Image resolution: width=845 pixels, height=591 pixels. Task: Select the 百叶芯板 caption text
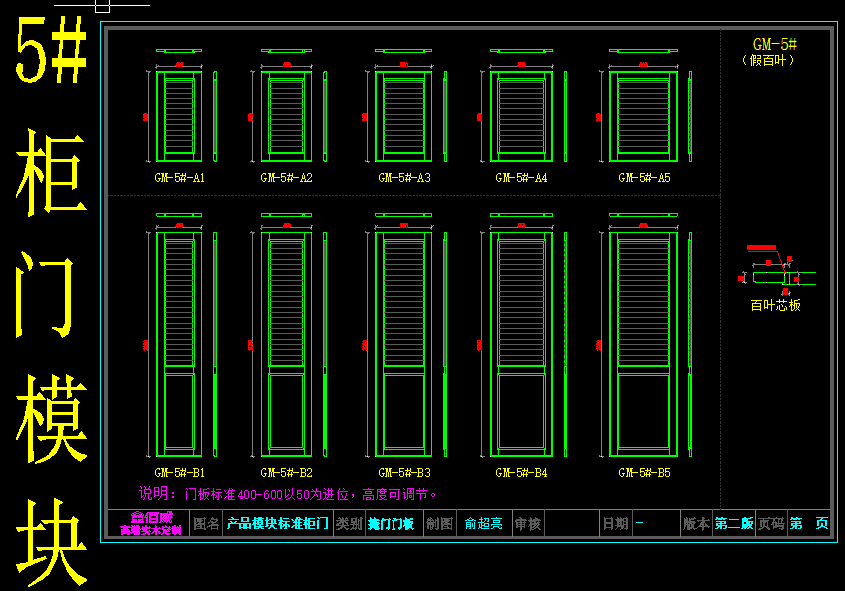click(x=775, y=305)
